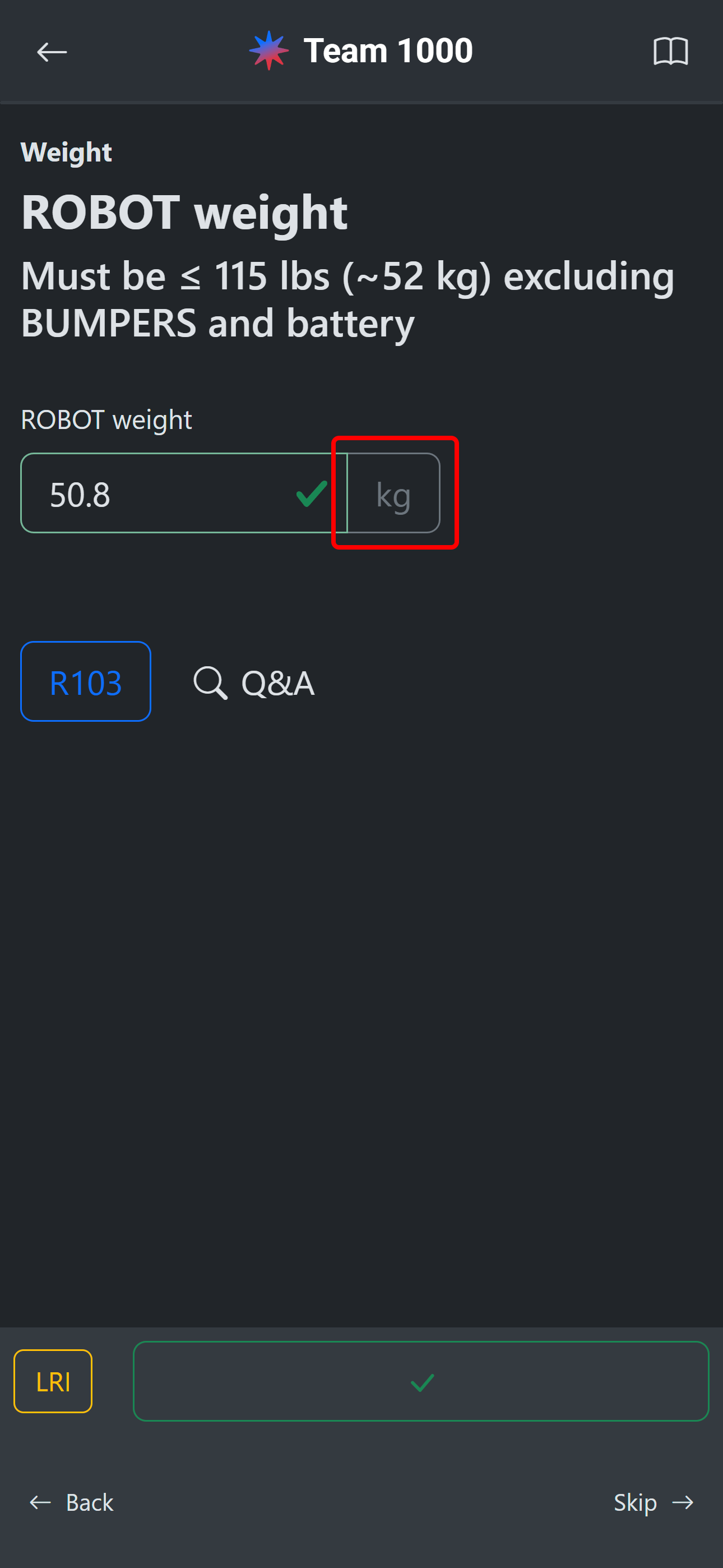This screenshot has height=1568, width=723.
Task: Toggle the kg unit selector
Action: click(x=393, y=494)
